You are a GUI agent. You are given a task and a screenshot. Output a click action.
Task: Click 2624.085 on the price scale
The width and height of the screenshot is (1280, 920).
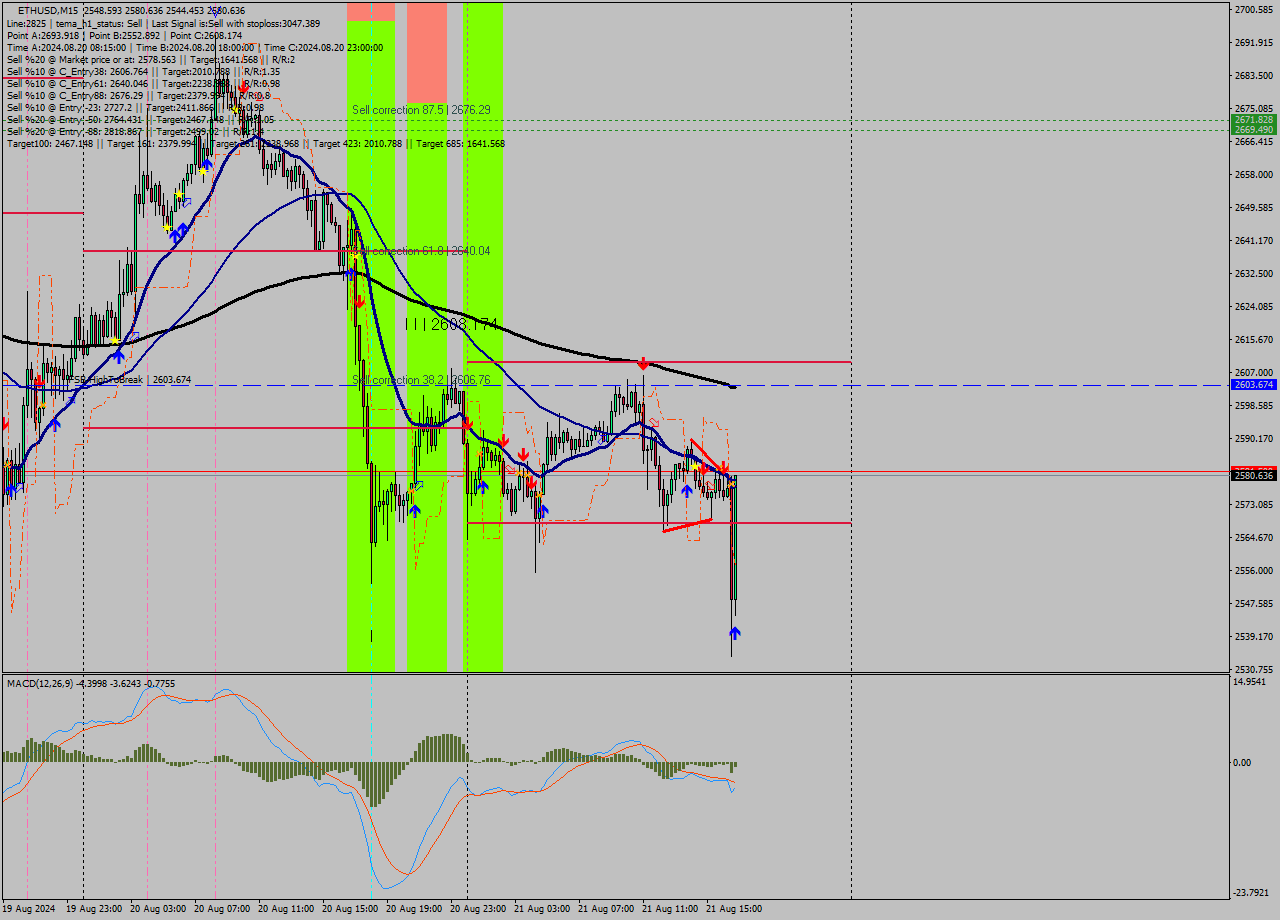1253,306
